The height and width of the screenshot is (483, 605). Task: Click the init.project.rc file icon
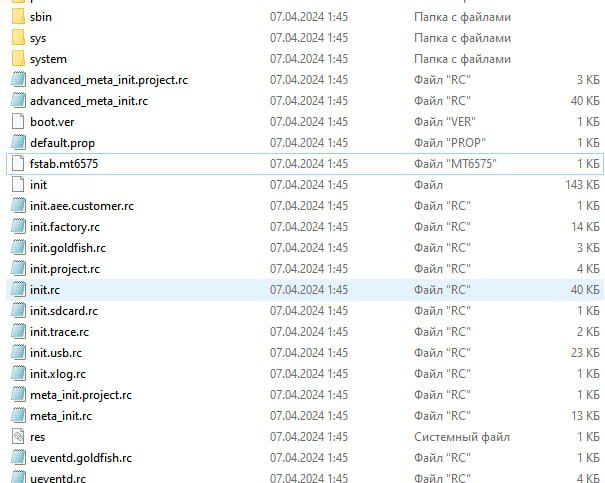pyautogui.click(x=18, y=269)
